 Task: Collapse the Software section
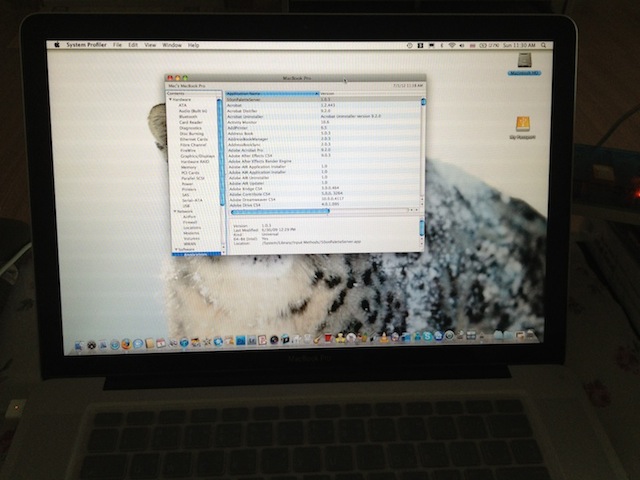[176, 249]
